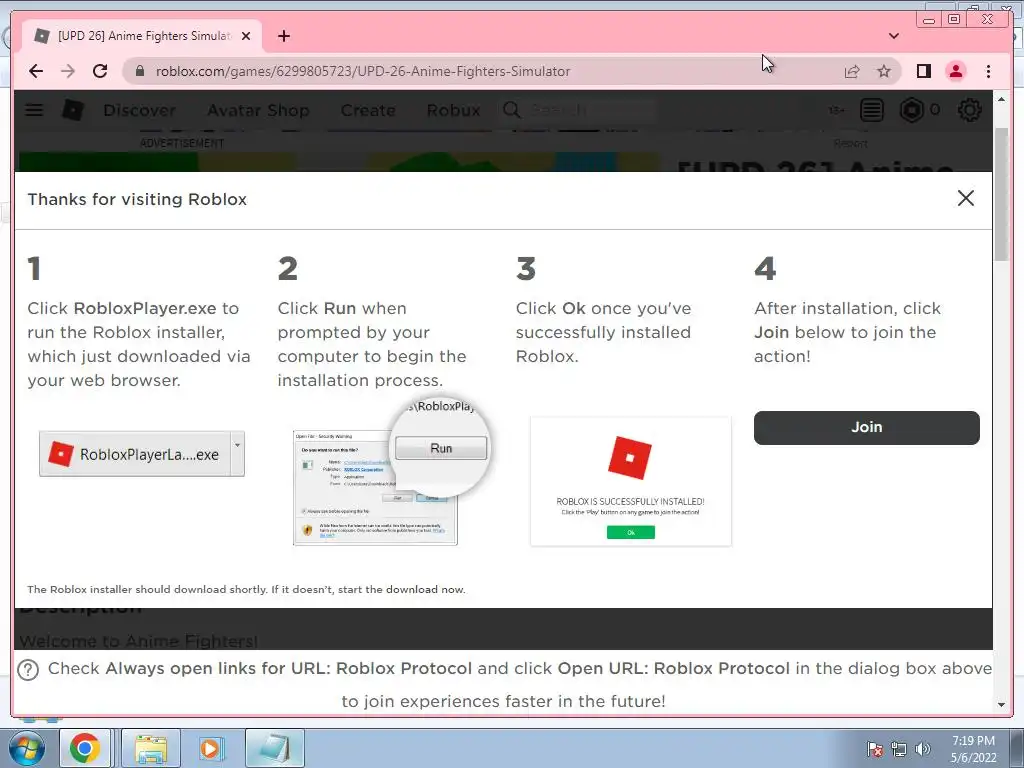
Task: Select the Anime Fighters Simulator tab
Action: pos(142,36)
